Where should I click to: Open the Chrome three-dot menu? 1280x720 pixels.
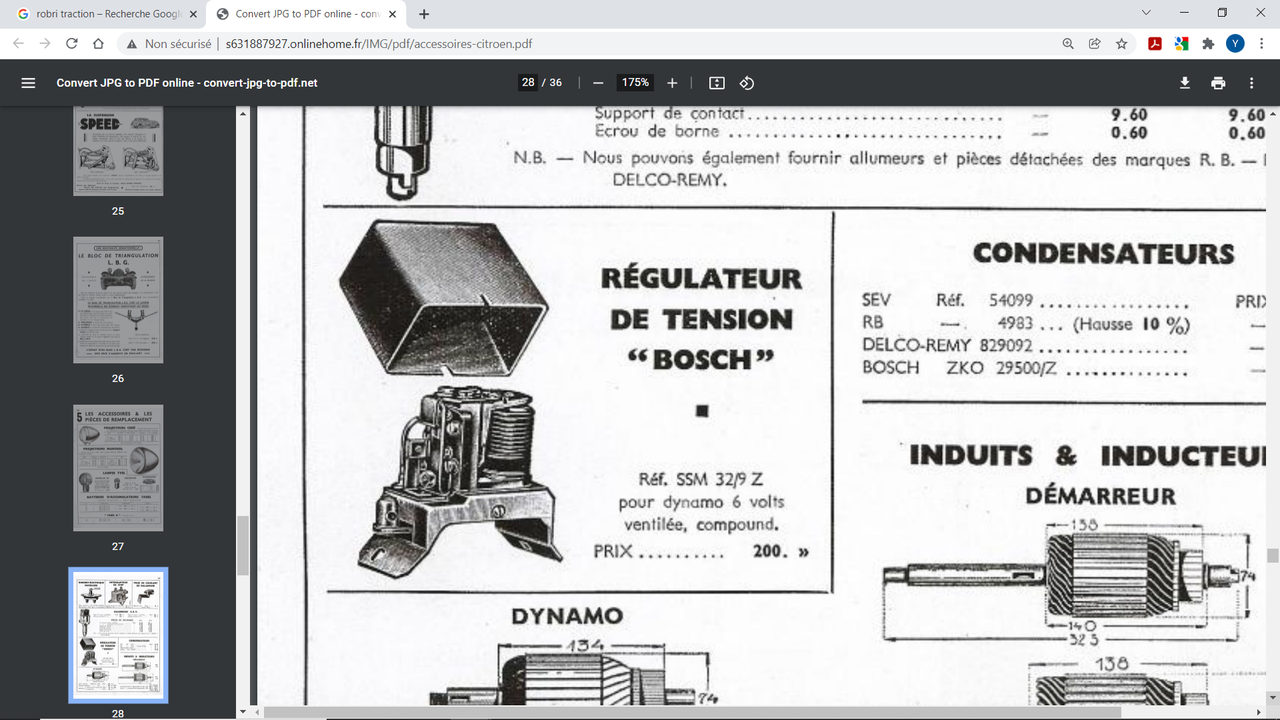coord(1262,44)
